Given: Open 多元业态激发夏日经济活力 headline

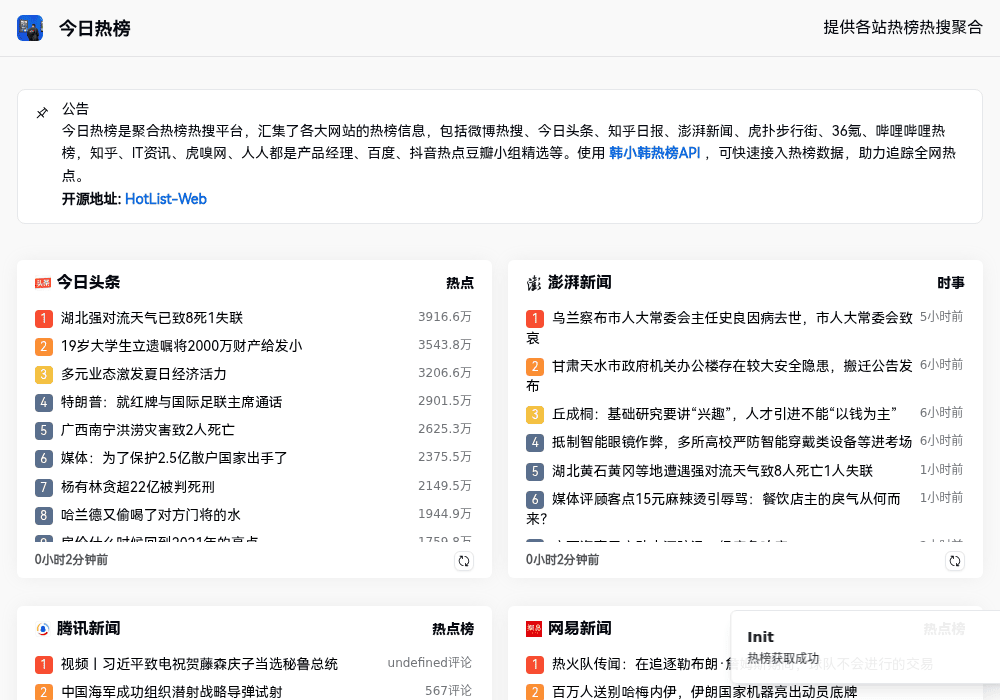Looking at the screenshot, I should (x=143, y=374).
